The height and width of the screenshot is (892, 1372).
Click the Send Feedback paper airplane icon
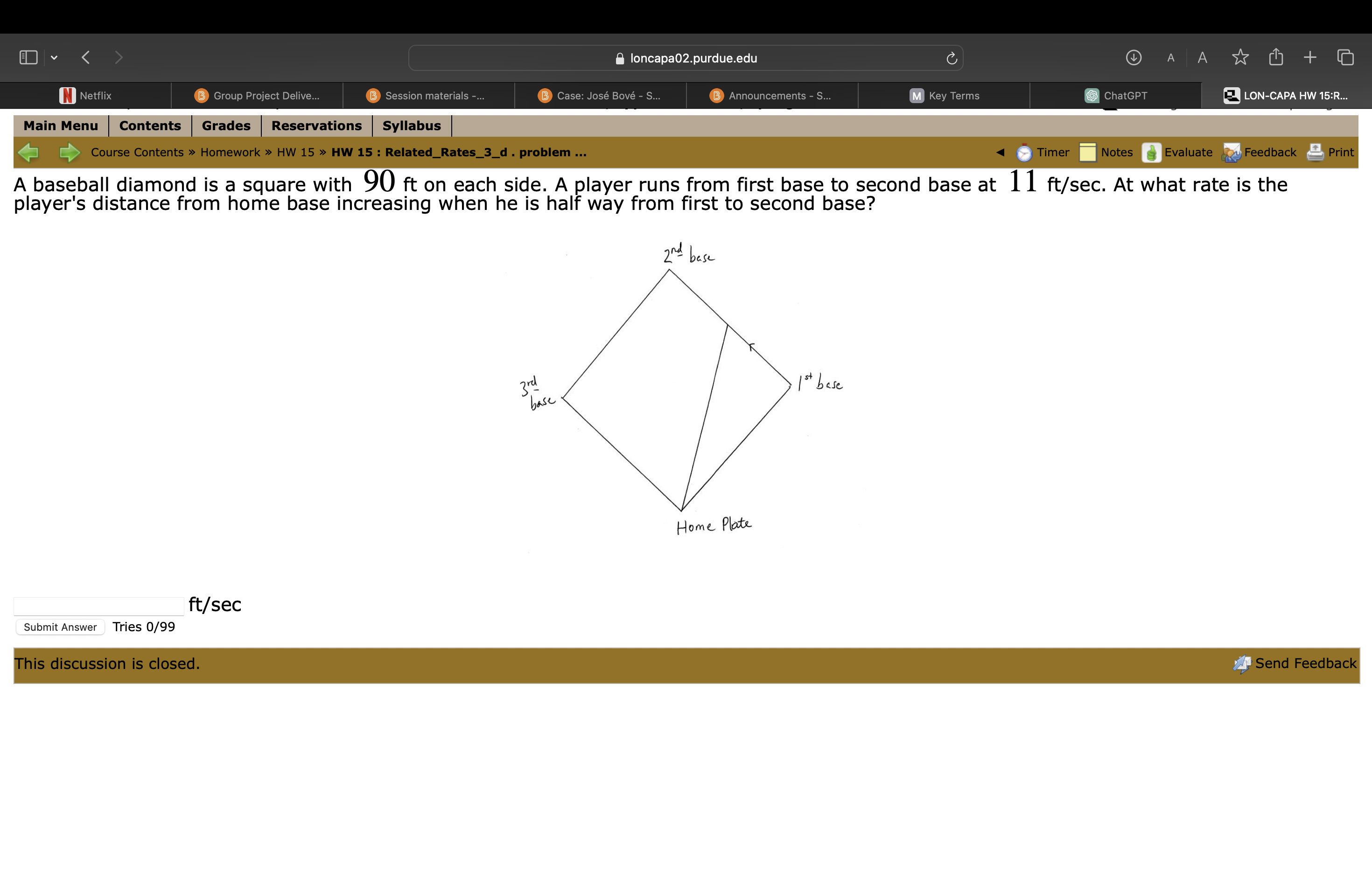point(1243,663)
